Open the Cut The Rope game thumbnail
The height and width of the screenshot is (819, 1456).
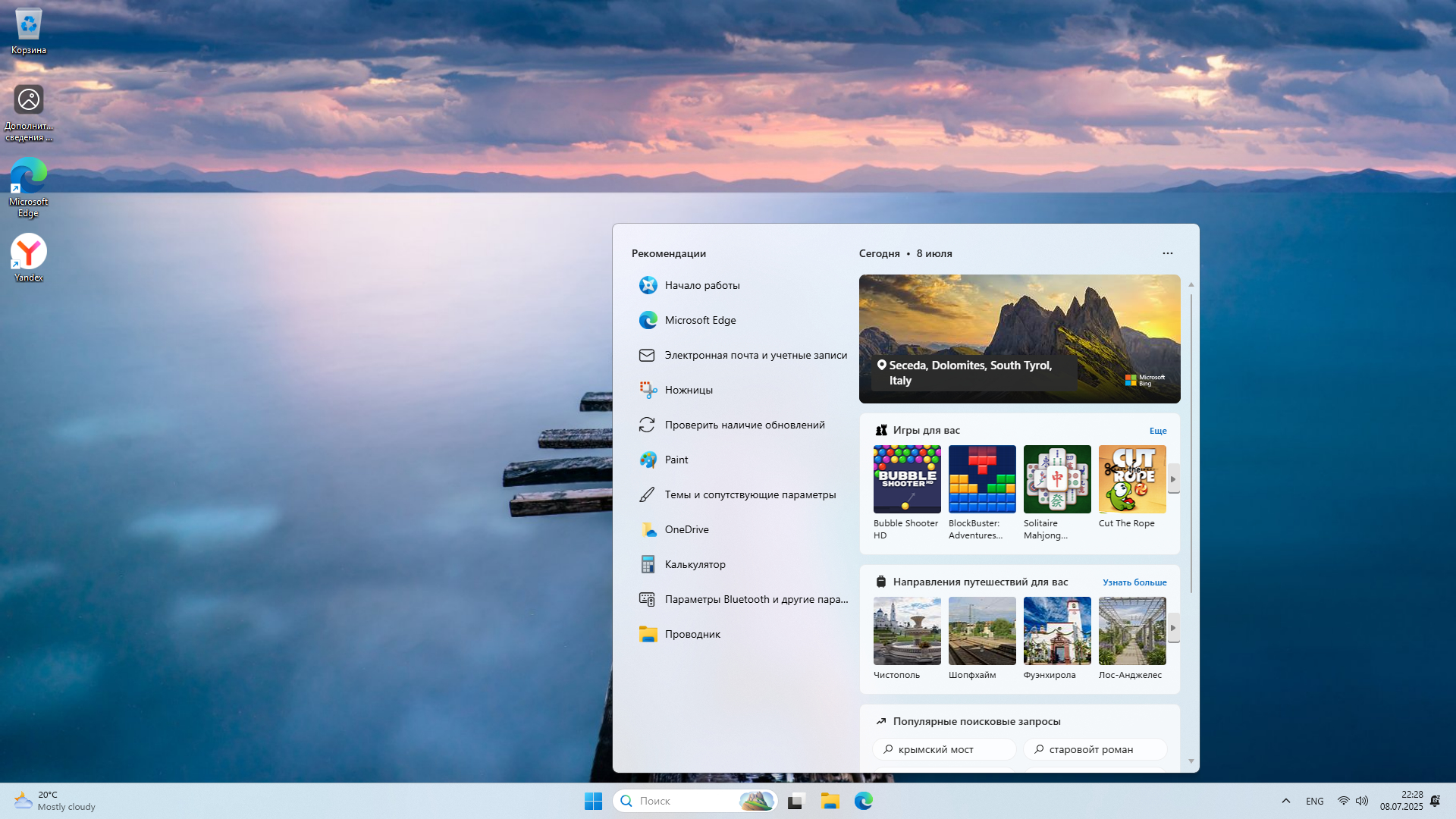[1132, 479]
